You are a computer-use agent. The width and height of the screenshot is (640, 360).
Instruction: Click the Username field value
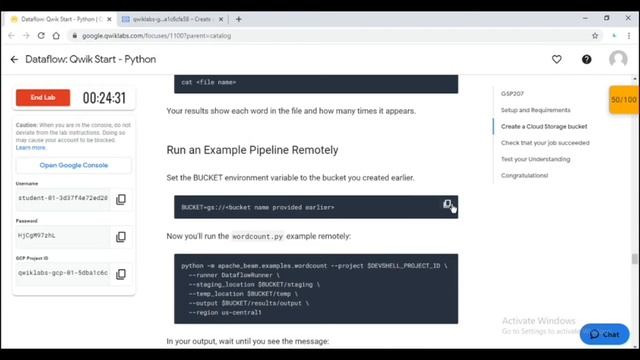(x=63, y=198)
